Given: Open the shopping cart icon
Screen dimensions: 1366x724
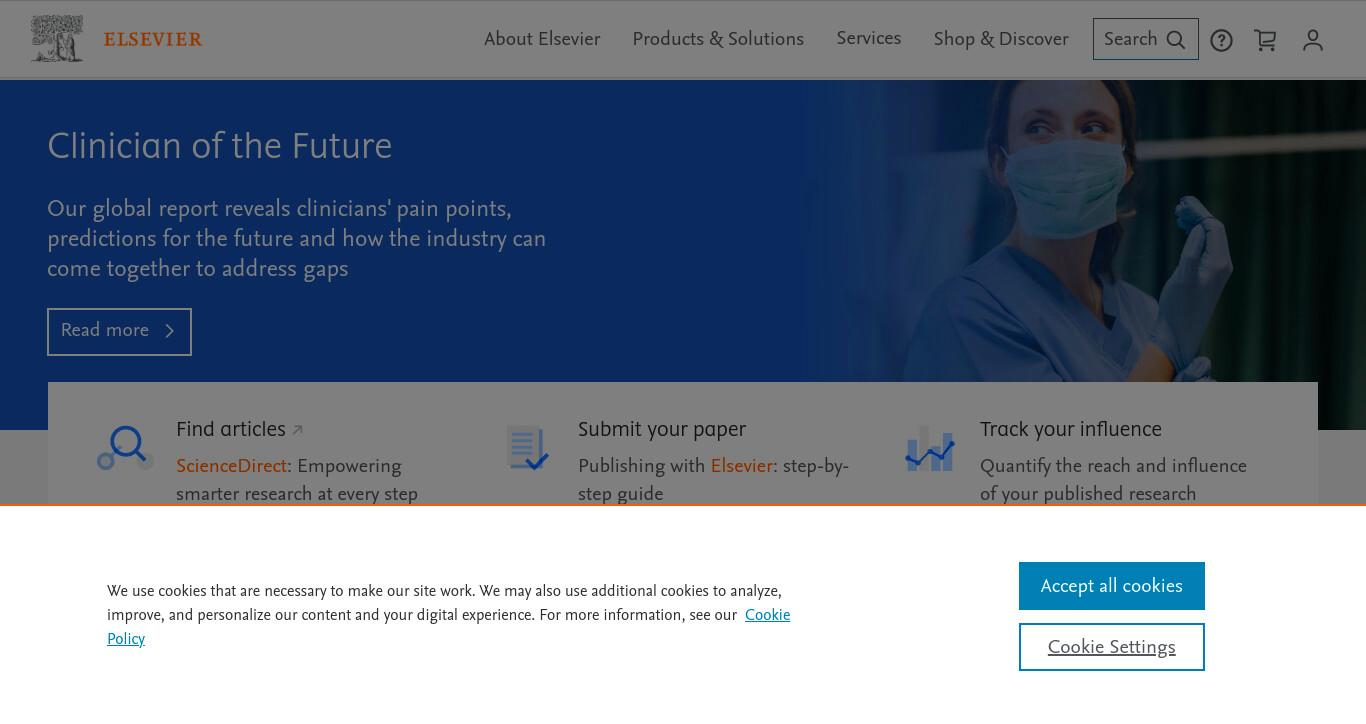Looking at the screenshot, I should pos(1266,40).
